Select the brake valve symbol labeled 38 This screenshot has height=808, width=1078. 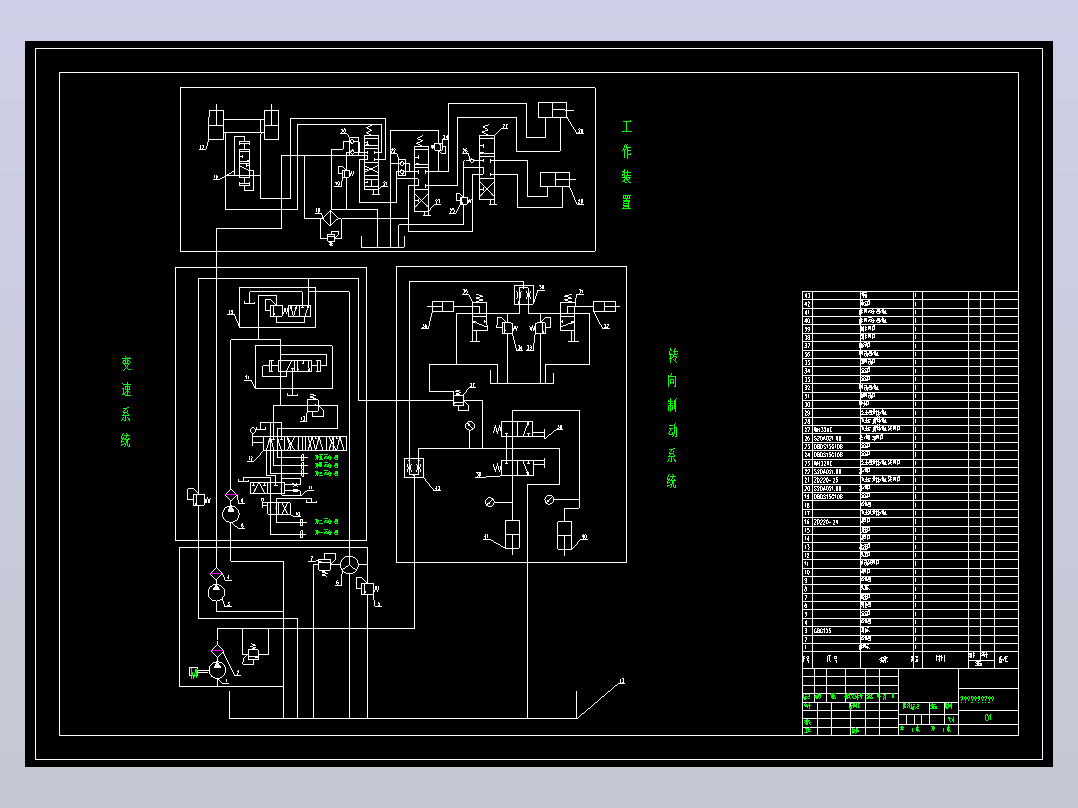(x=518, y=430)
